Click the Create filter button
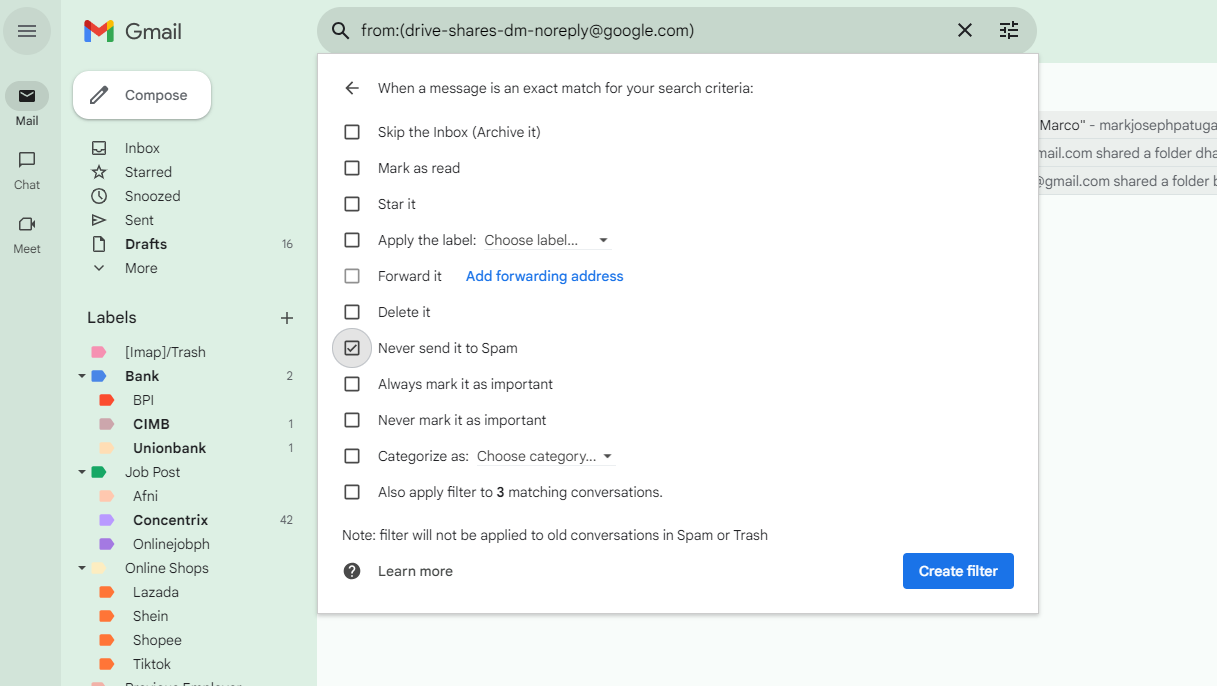The width and height of the screenshot is (1217, 686). click(958, 571)
